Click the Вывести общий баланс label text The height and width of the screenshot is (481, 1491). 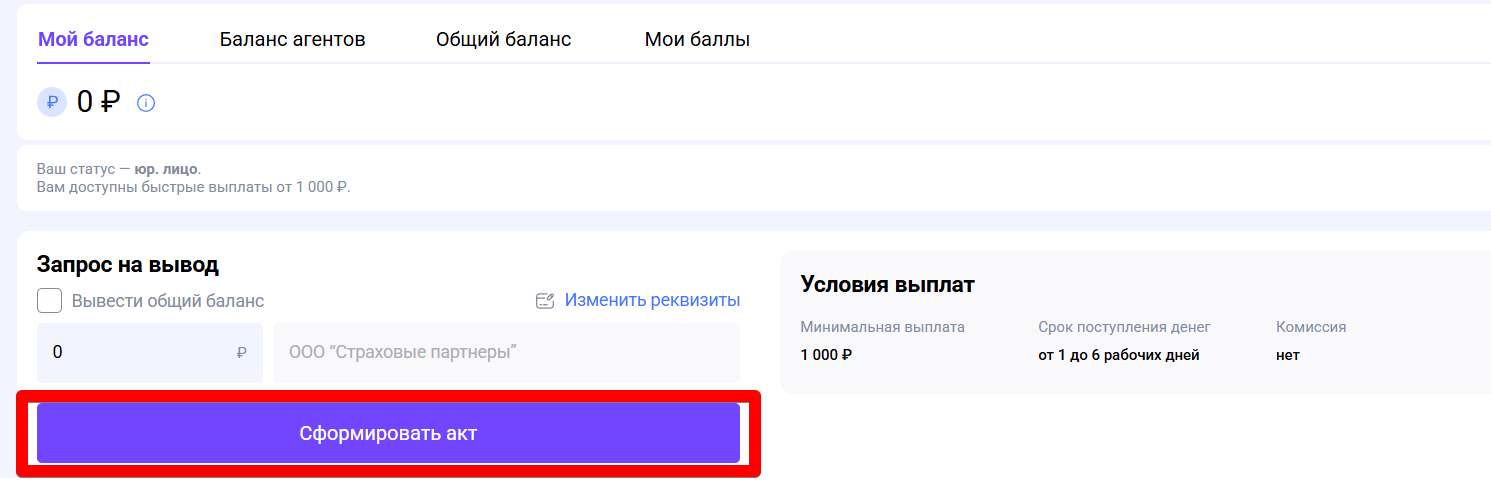pos(168,301)
